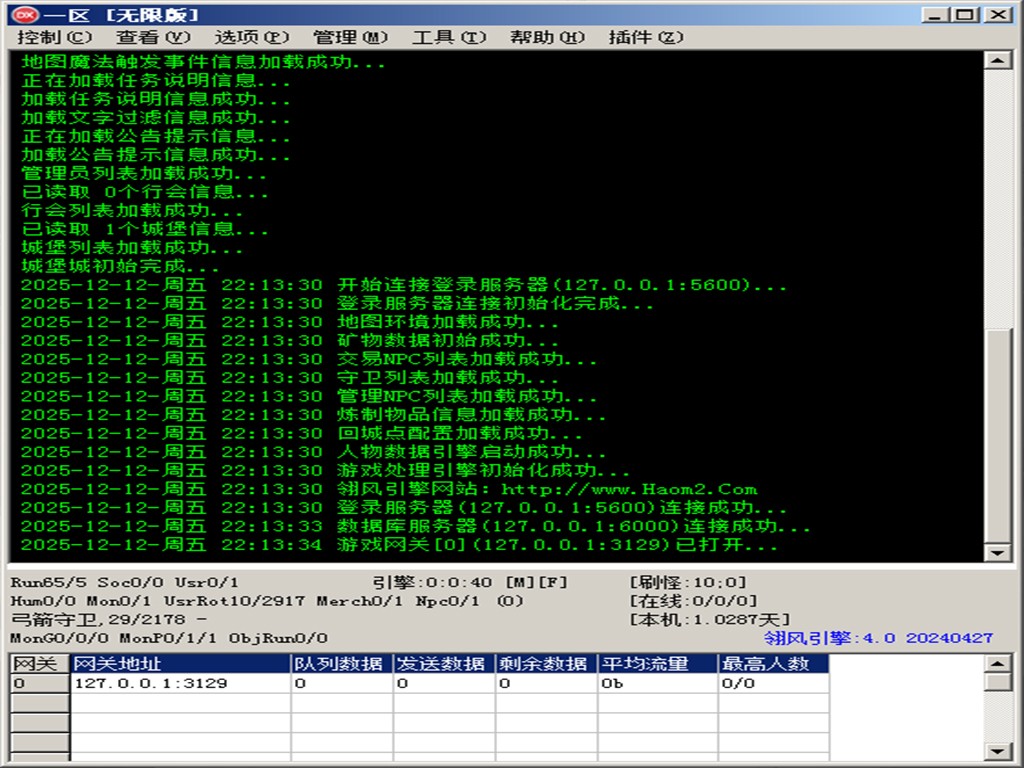1024x768 pixels.
Task: Click gateway table scroll up arrow
Action: tap(997, 664)
